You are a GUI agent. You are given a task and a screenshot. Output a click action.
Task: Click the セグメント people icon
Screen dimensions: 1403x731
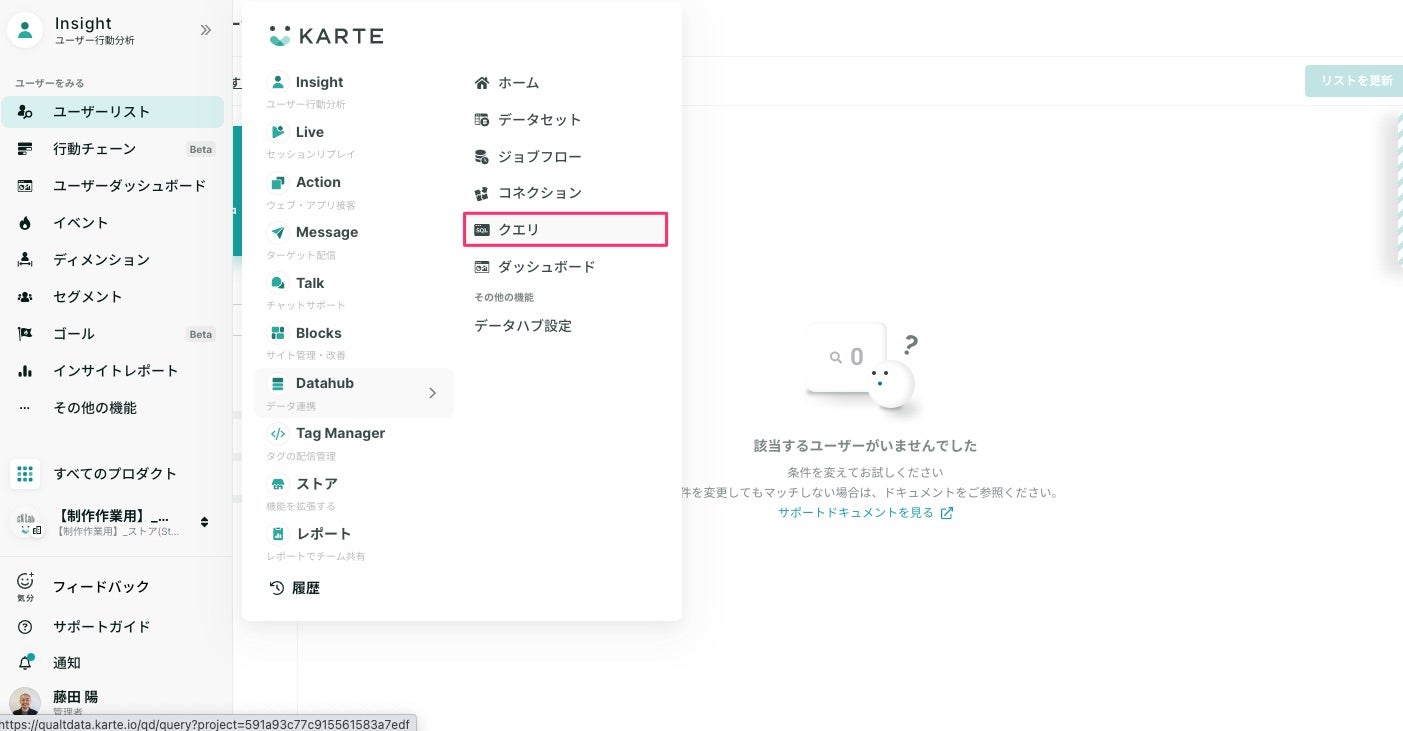(26, 297)
